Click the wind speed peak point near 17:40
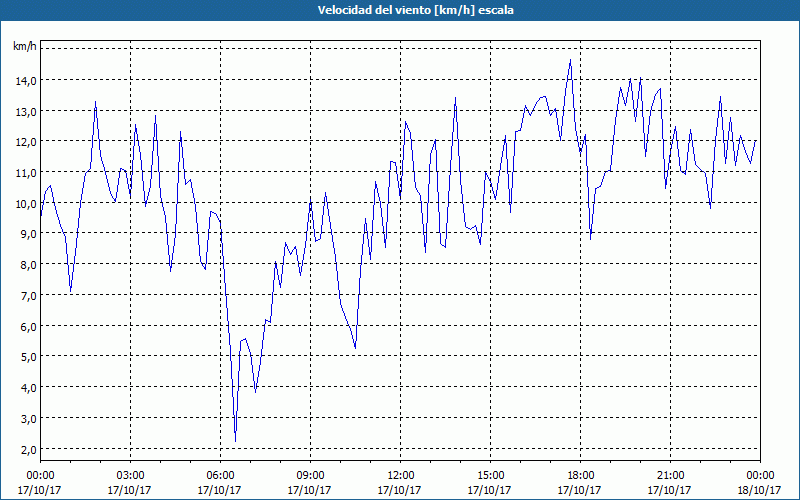The image size is (800, 500). click(x=570, y=60)
